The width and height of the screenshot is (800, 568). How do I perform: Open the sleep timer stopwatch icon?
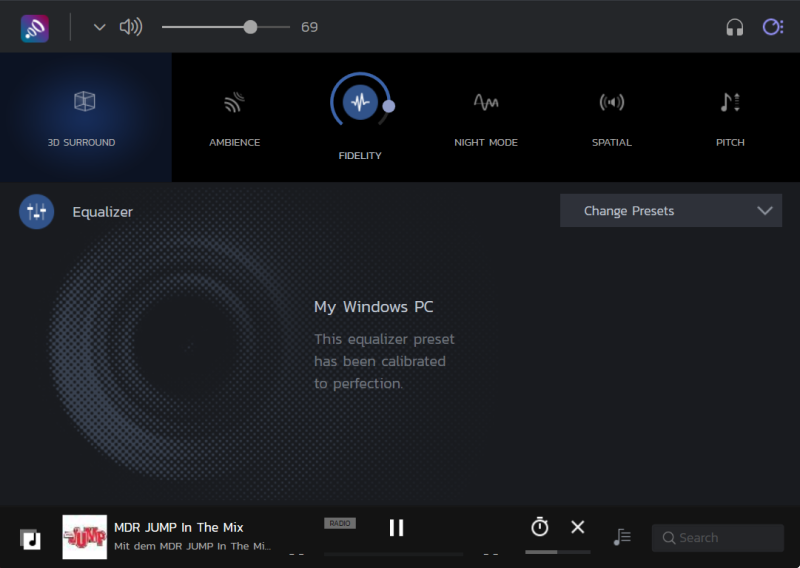point(540,527)
